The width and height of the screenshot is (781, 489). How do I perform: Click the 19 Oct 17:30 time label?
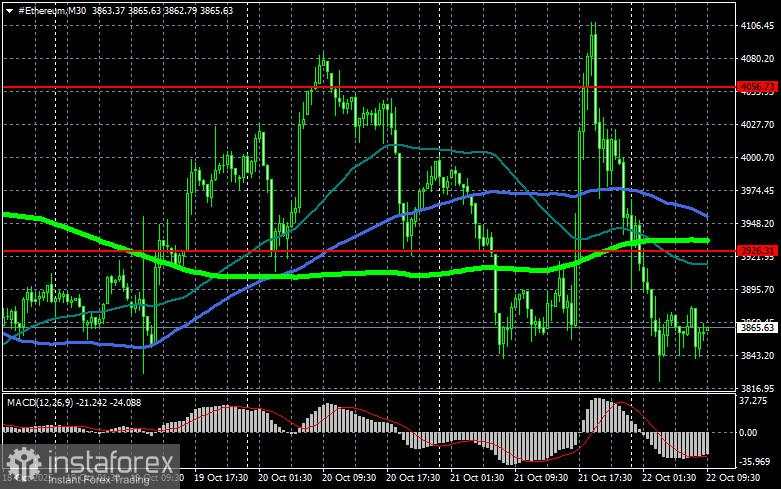(x=221, y=477)
